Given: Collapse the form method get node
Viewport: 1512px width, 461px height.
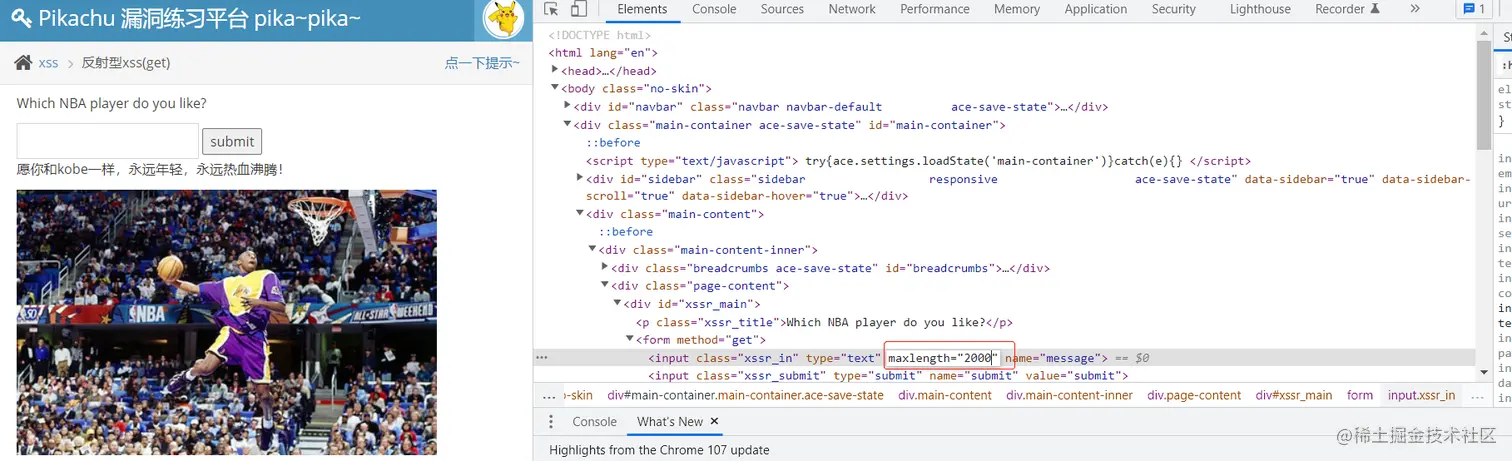Looking at the screenshot, I should coord(629,340).
